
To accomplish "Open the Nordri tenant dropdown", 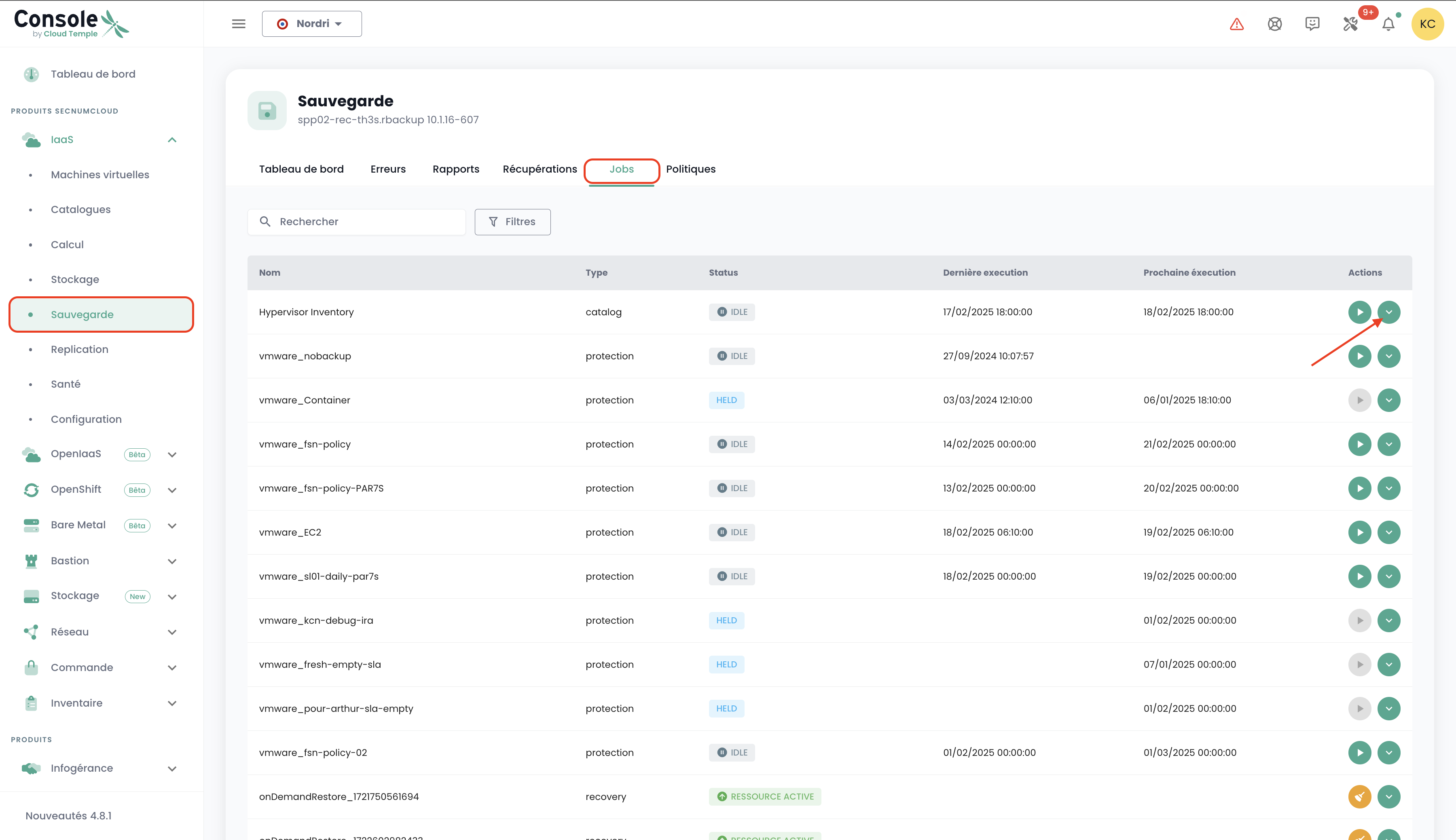I will click(x=312, y=24).
